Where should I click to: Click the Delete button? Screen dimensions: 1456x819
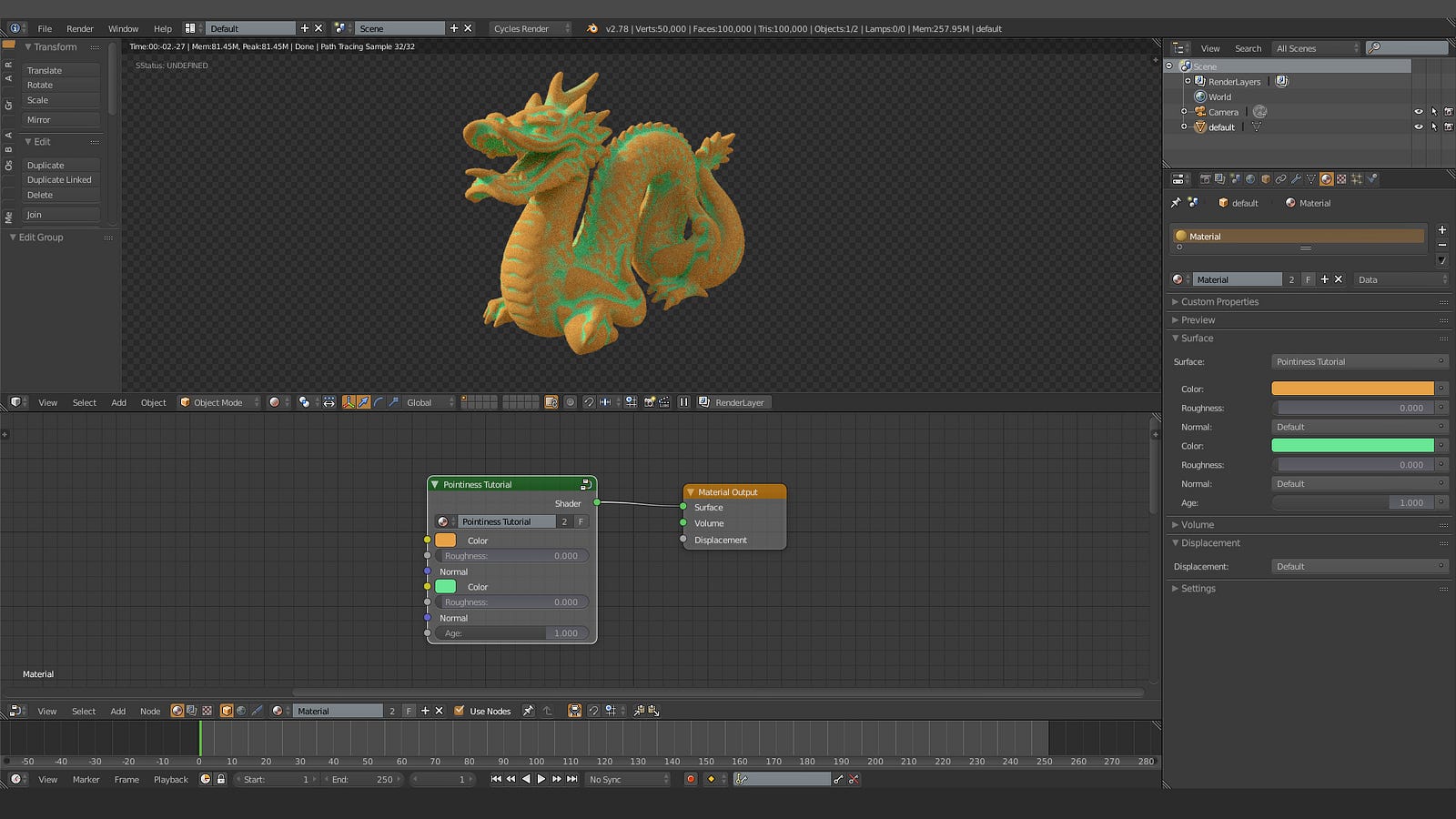pyautogui.click(x=61, y=195)
